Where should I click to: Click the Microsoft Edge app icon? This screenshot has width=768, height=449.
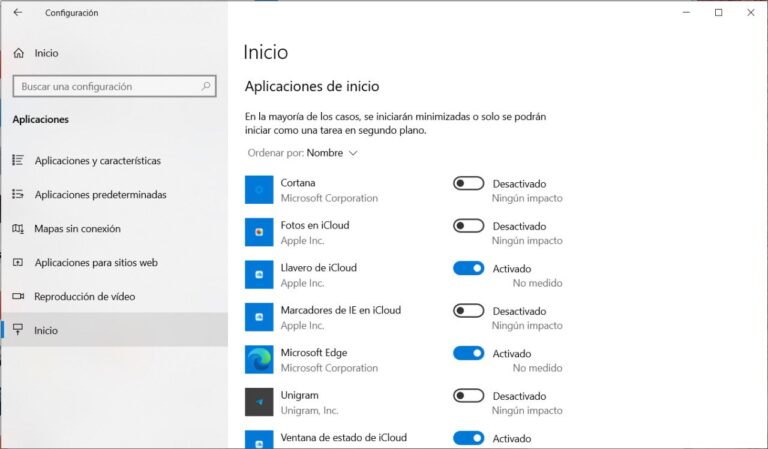click(x=259, y=359)
